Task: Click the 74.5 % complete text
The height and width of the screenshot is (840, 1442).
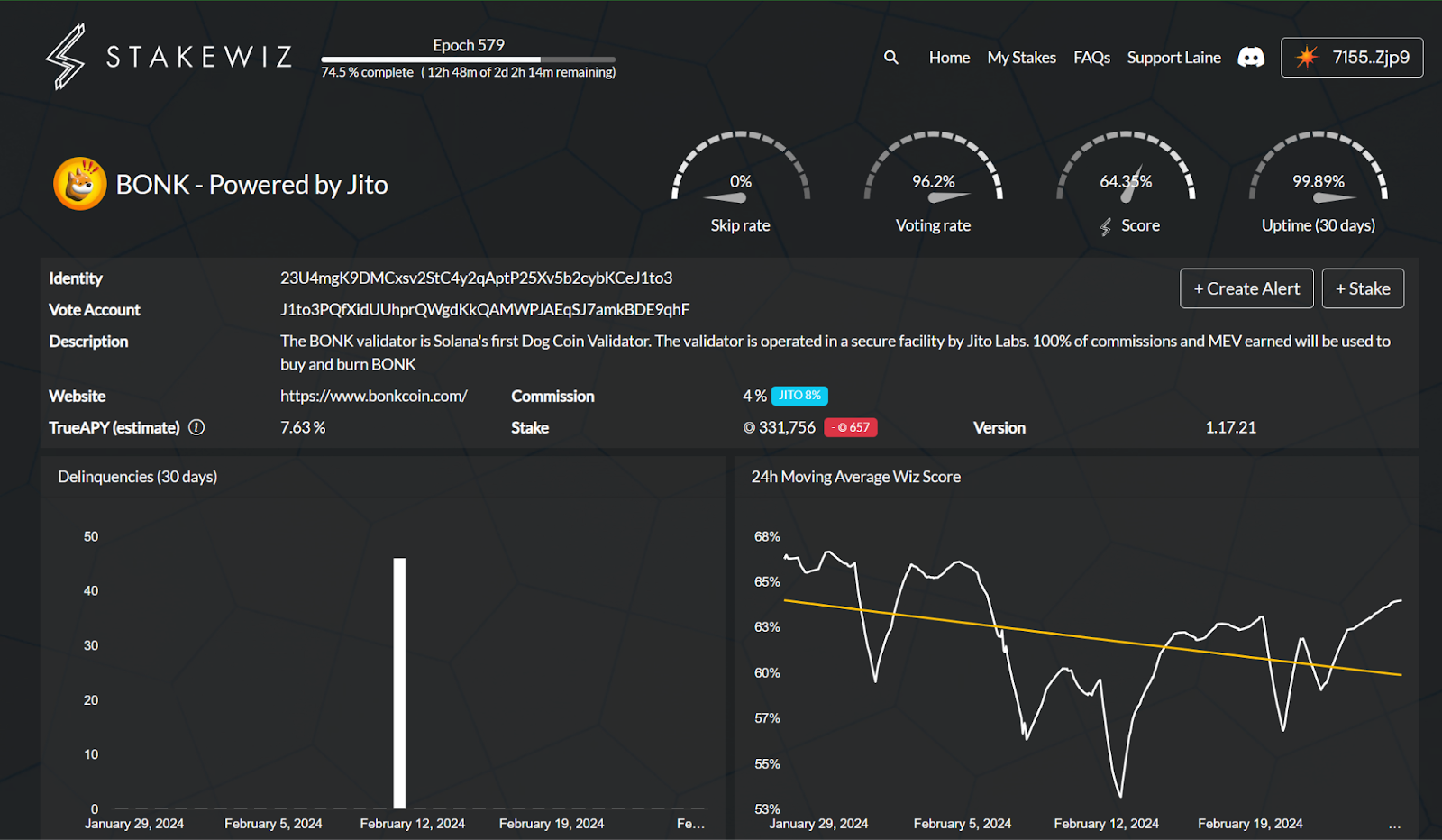Action: click(368, 73)
